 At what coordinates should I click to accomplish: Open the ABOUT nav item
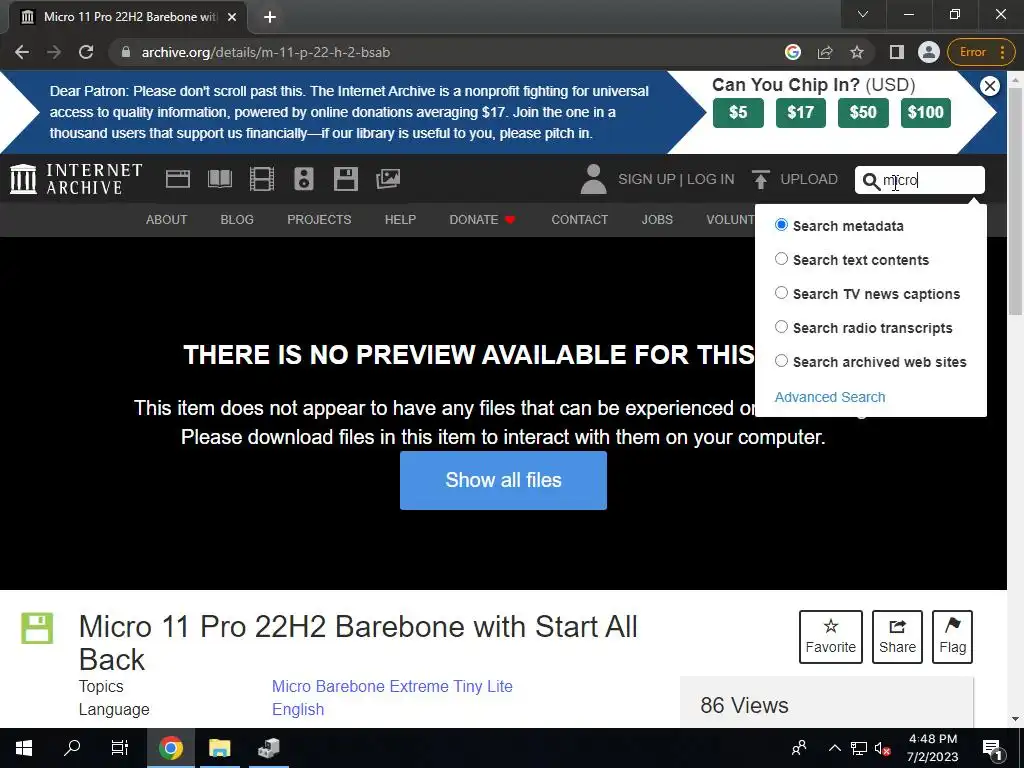coord(167,219)
